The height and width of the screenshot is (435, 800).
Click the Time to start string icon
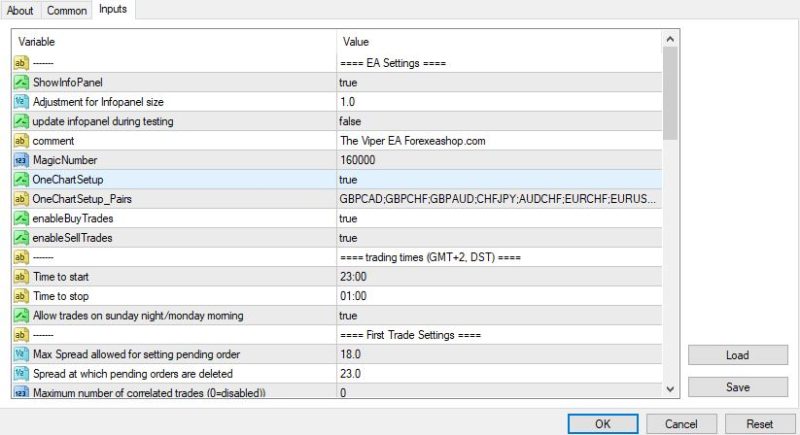(21, 276)
